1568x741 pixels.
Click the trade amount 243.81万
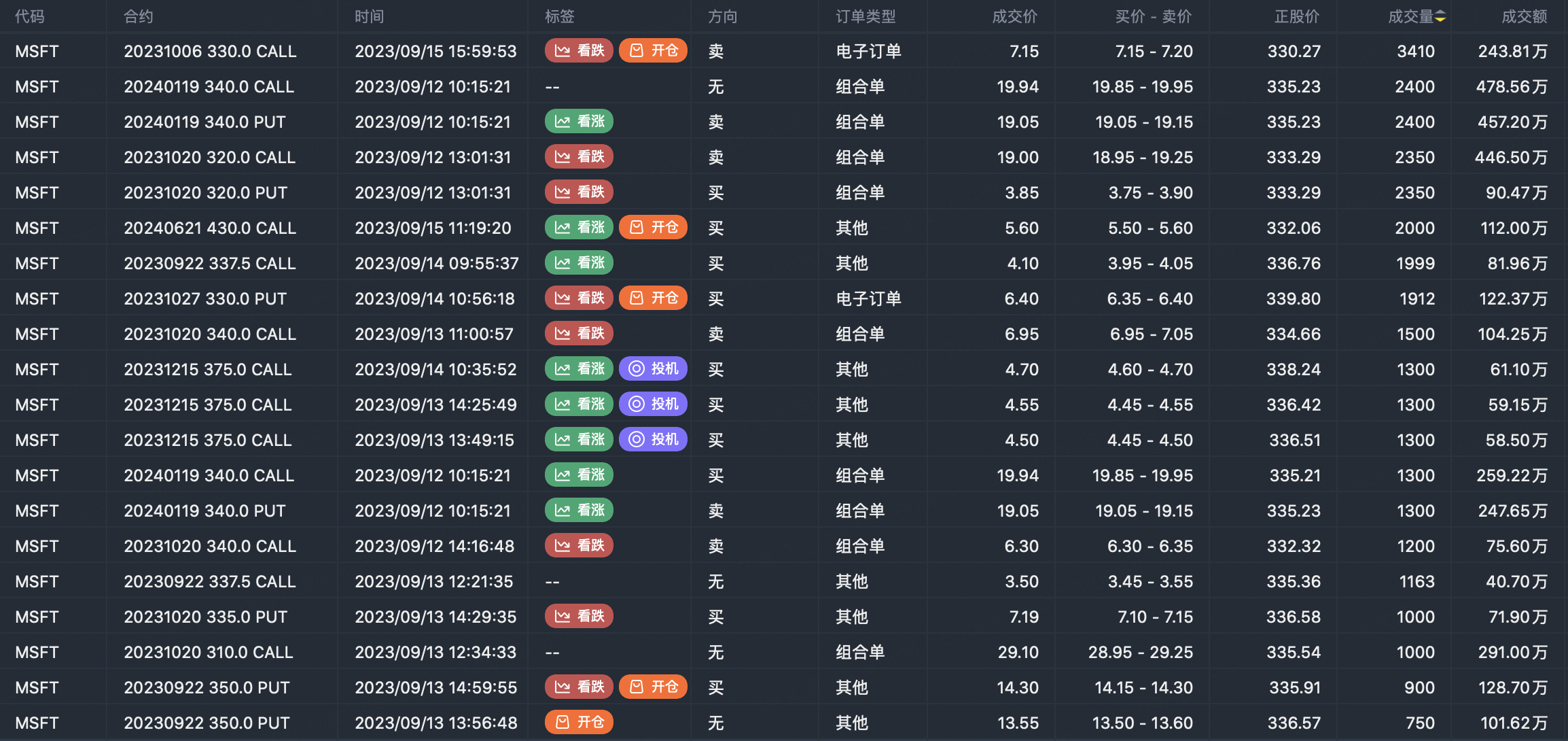[1514, 52]
